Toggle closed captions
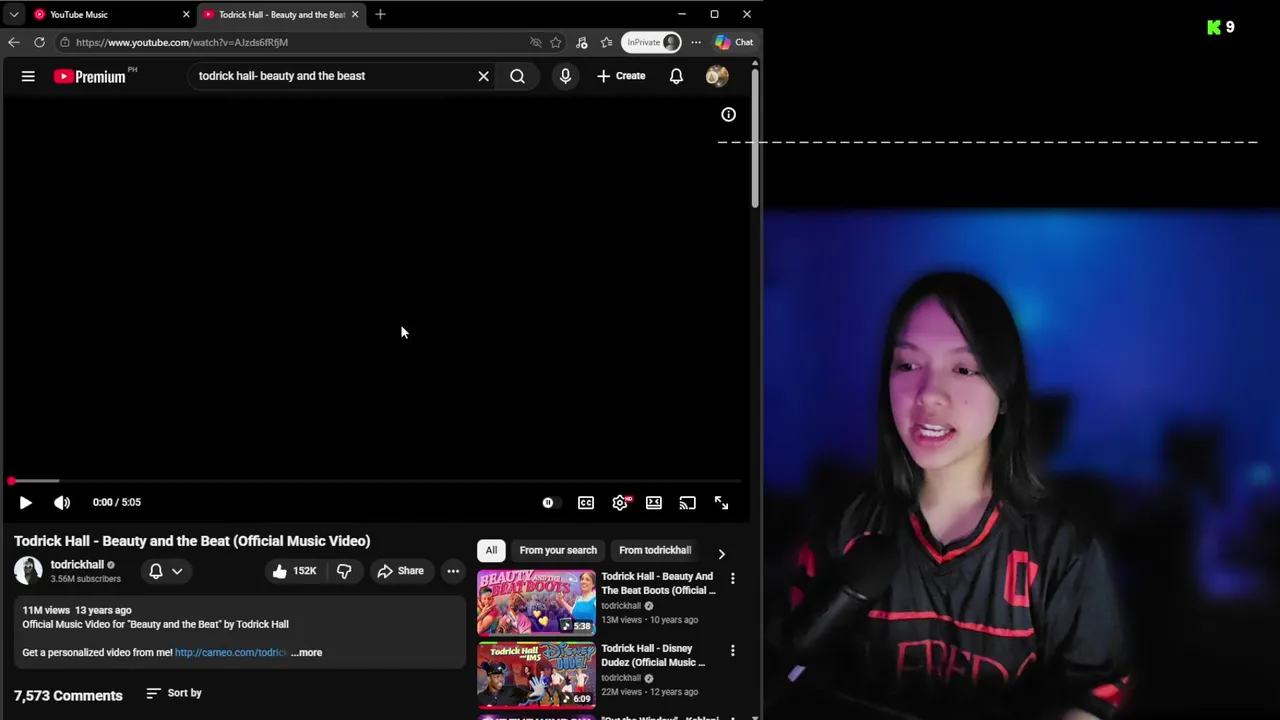This screenshot has width=1280, height=720. 586,503
